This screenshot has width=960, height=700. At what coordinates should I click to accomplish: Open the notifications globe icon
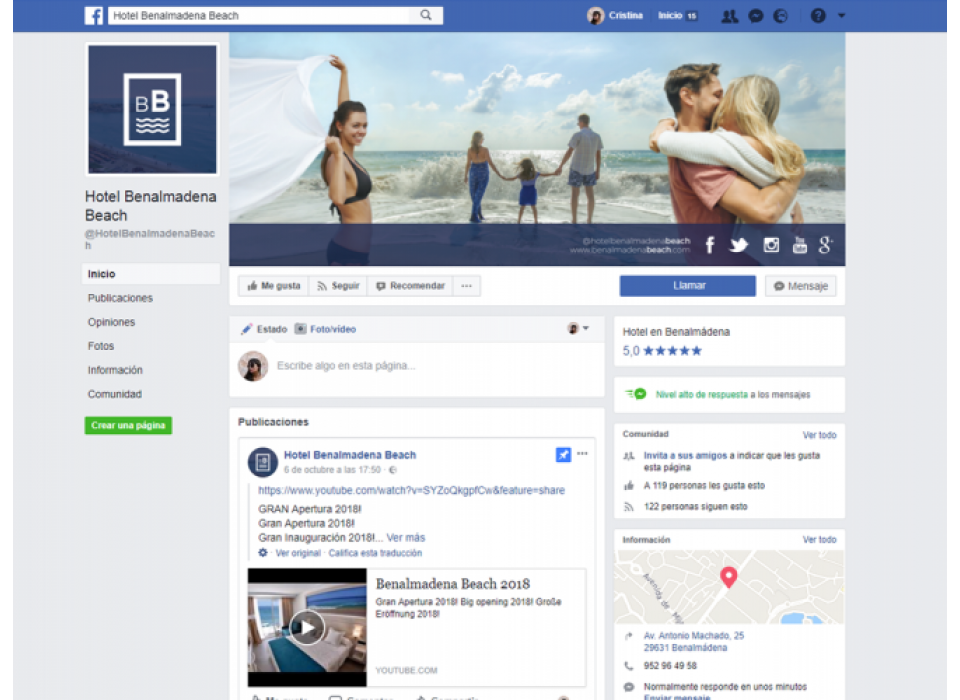pos(781,16)
